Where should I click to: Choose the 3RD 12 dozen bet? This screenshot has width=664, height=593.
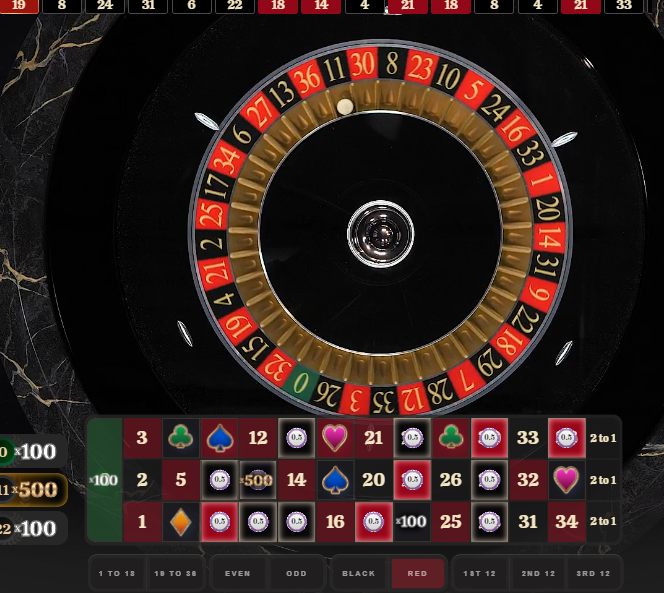tap(593, 574)
